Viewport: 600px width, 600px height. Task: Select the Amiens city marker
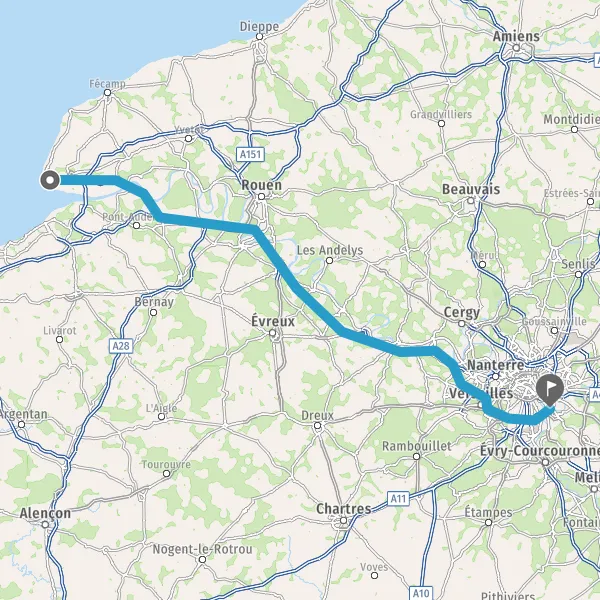coord(516,48)
